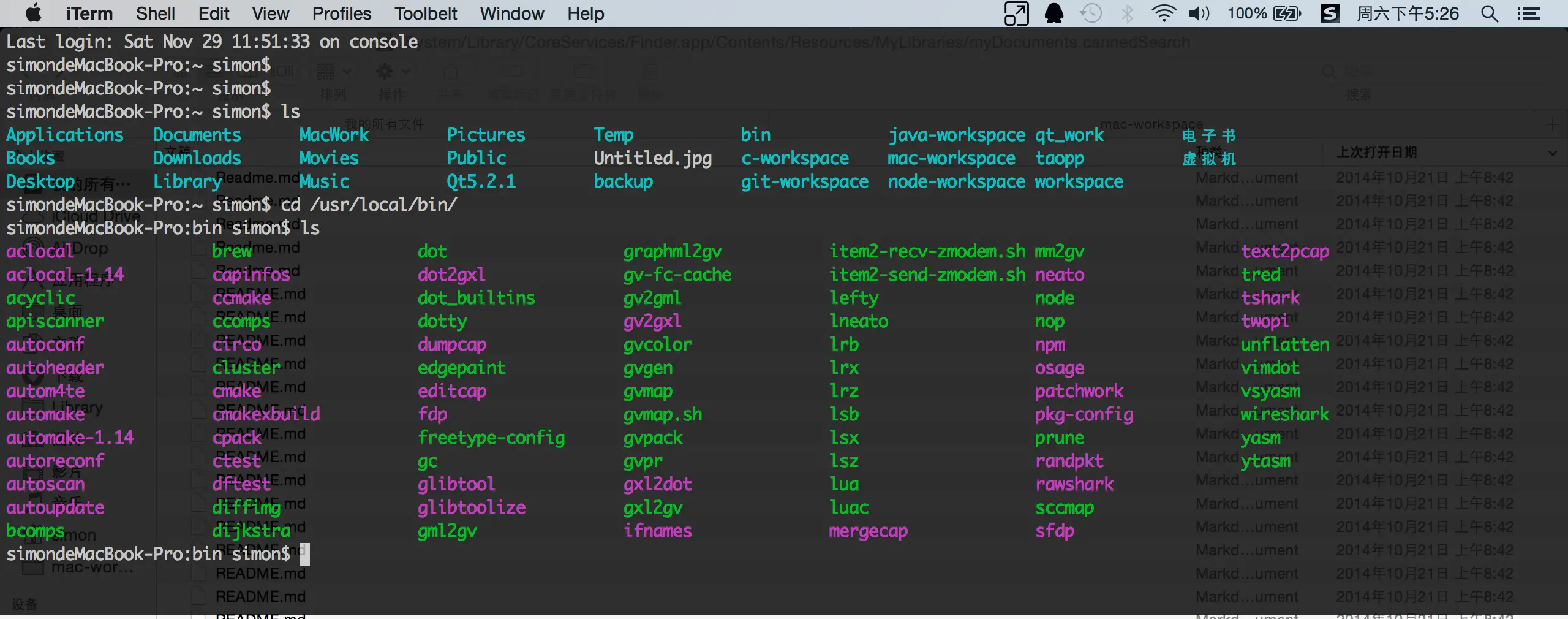Toggle Bluetooth via its menu bar icon
The width and height of the screenshot is (1568, 619).
coord(1127,13)
